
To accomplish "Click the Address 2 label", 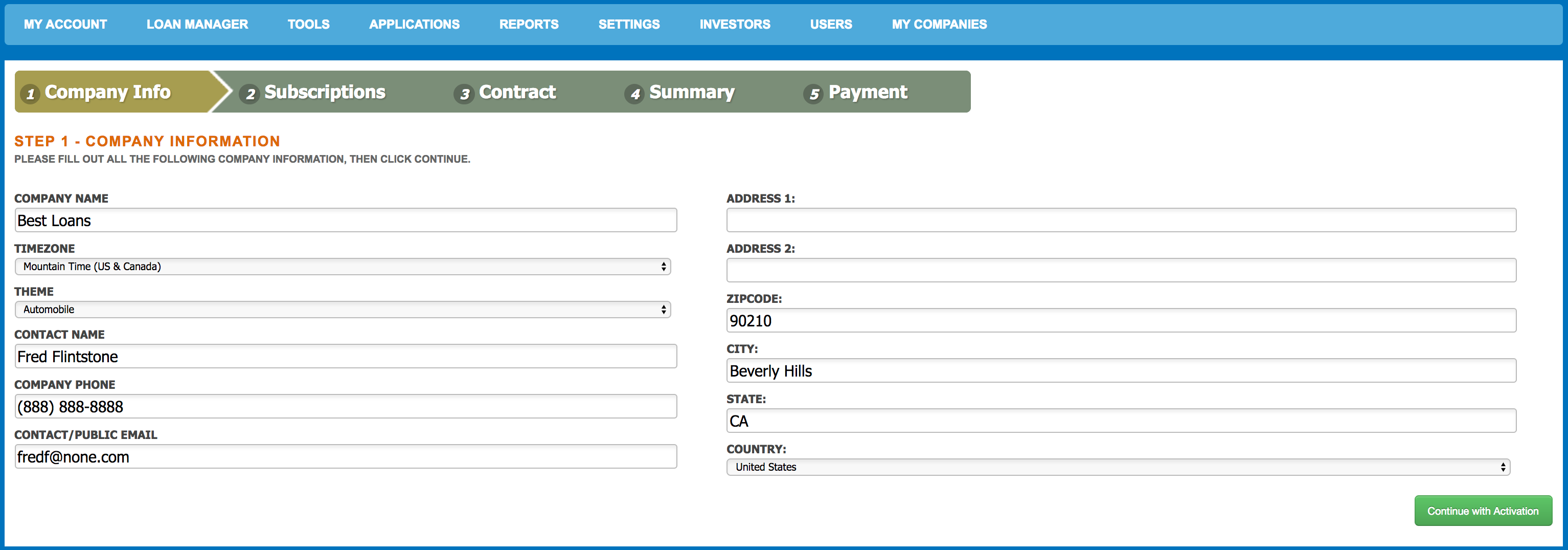I will [761, 249].
